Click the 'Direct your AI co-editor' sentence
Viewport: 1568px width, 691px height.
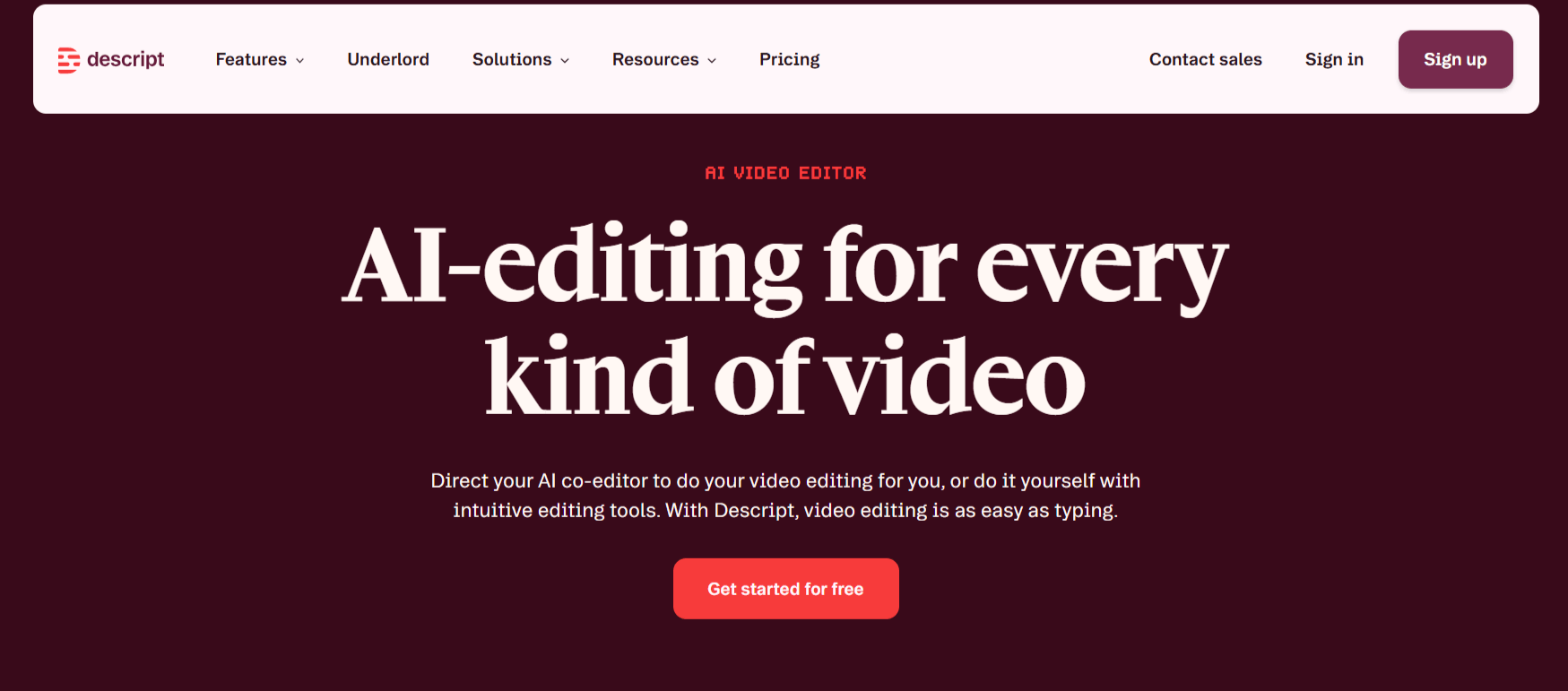click(785, 480)
